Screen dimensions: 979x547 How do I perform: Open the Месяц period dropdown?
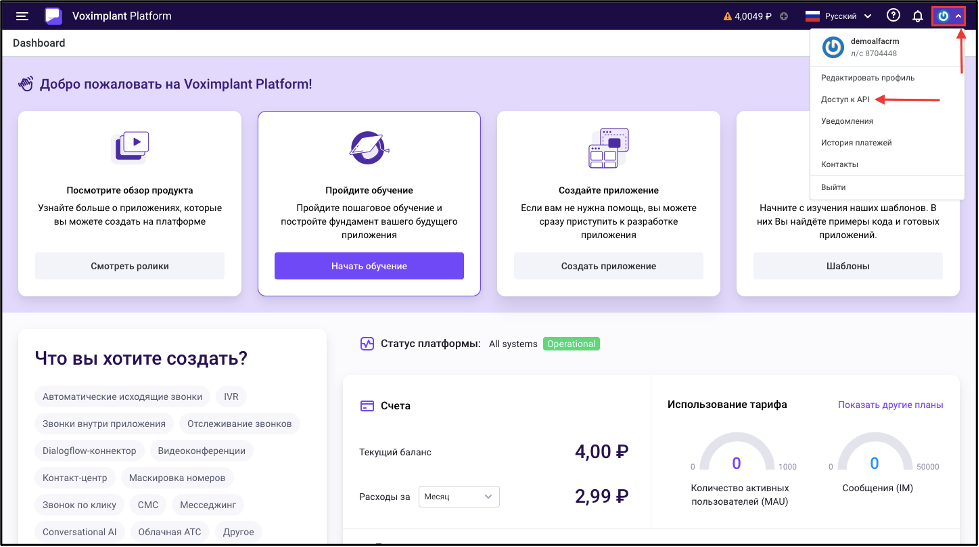(459, 496)
